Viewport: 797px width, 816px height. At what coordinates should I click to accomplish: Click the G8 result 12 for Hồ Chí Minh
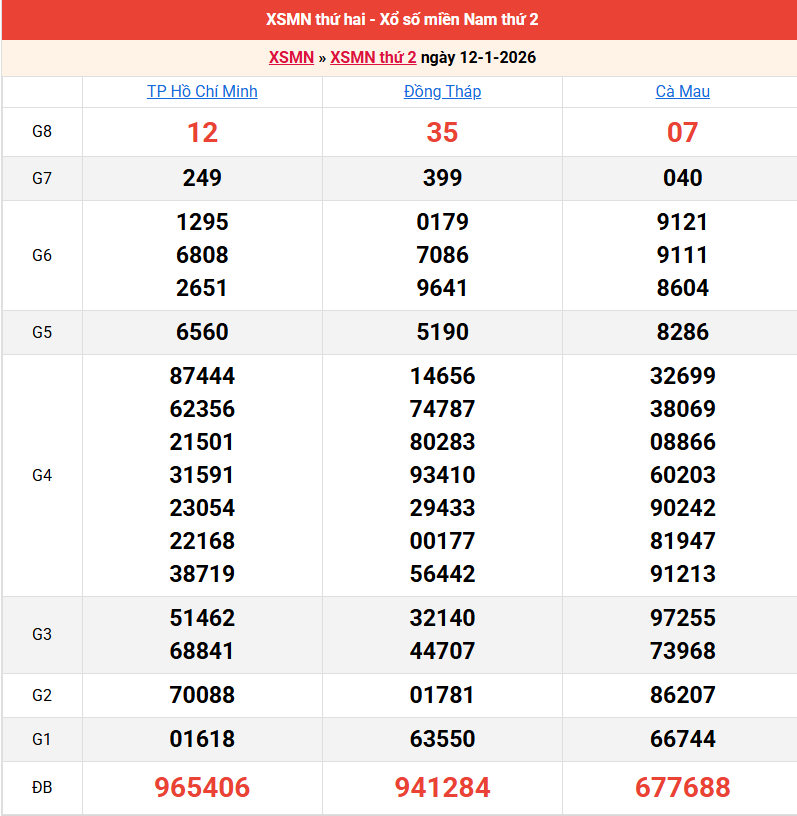[202, 132]
